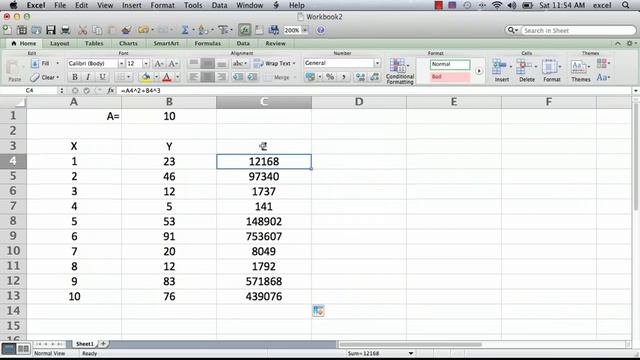The image size is (640, 360).
Task: Click the Name Box showing C4
Action: coord(29,91)
